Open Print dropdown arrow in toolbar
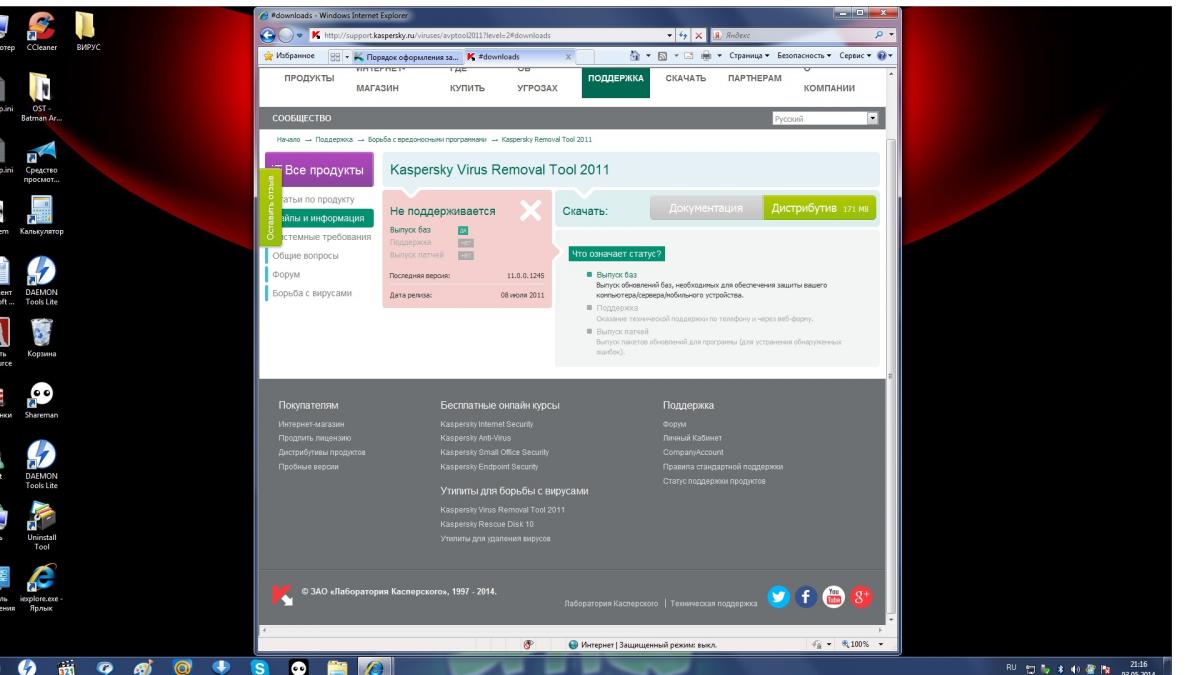The image size is (1200, 675). 718,56
